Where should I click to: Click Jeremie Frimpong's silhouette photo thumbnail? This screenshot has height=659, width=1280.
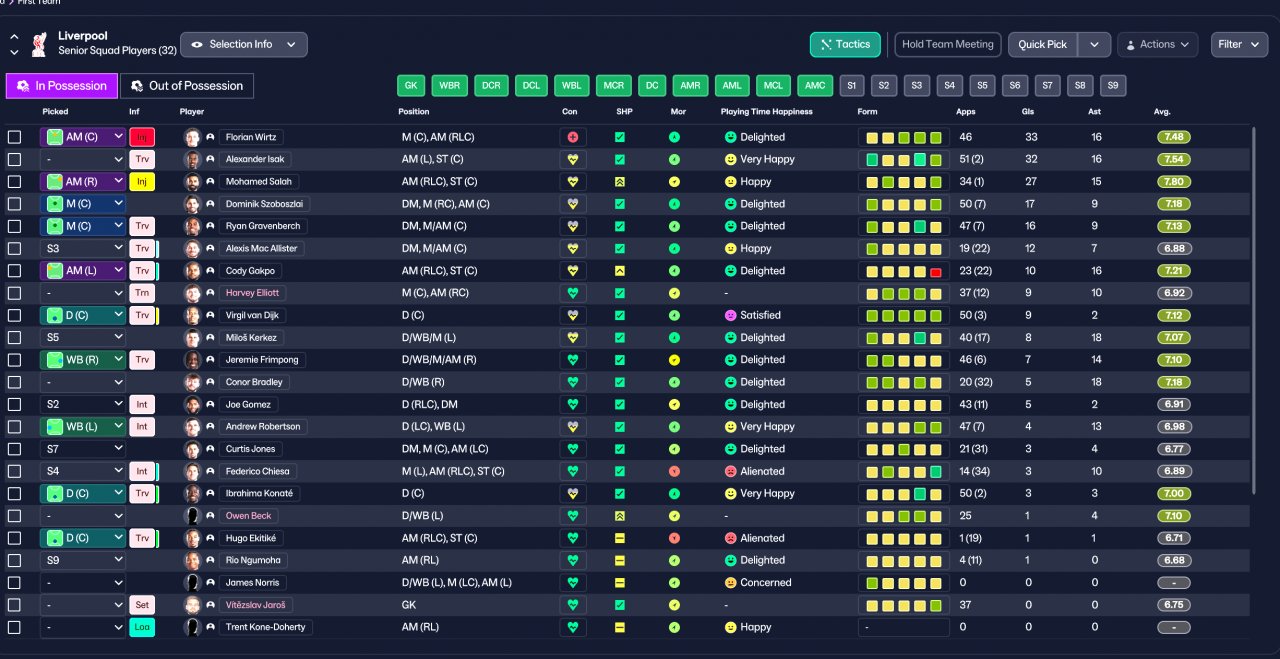(192, 360)
